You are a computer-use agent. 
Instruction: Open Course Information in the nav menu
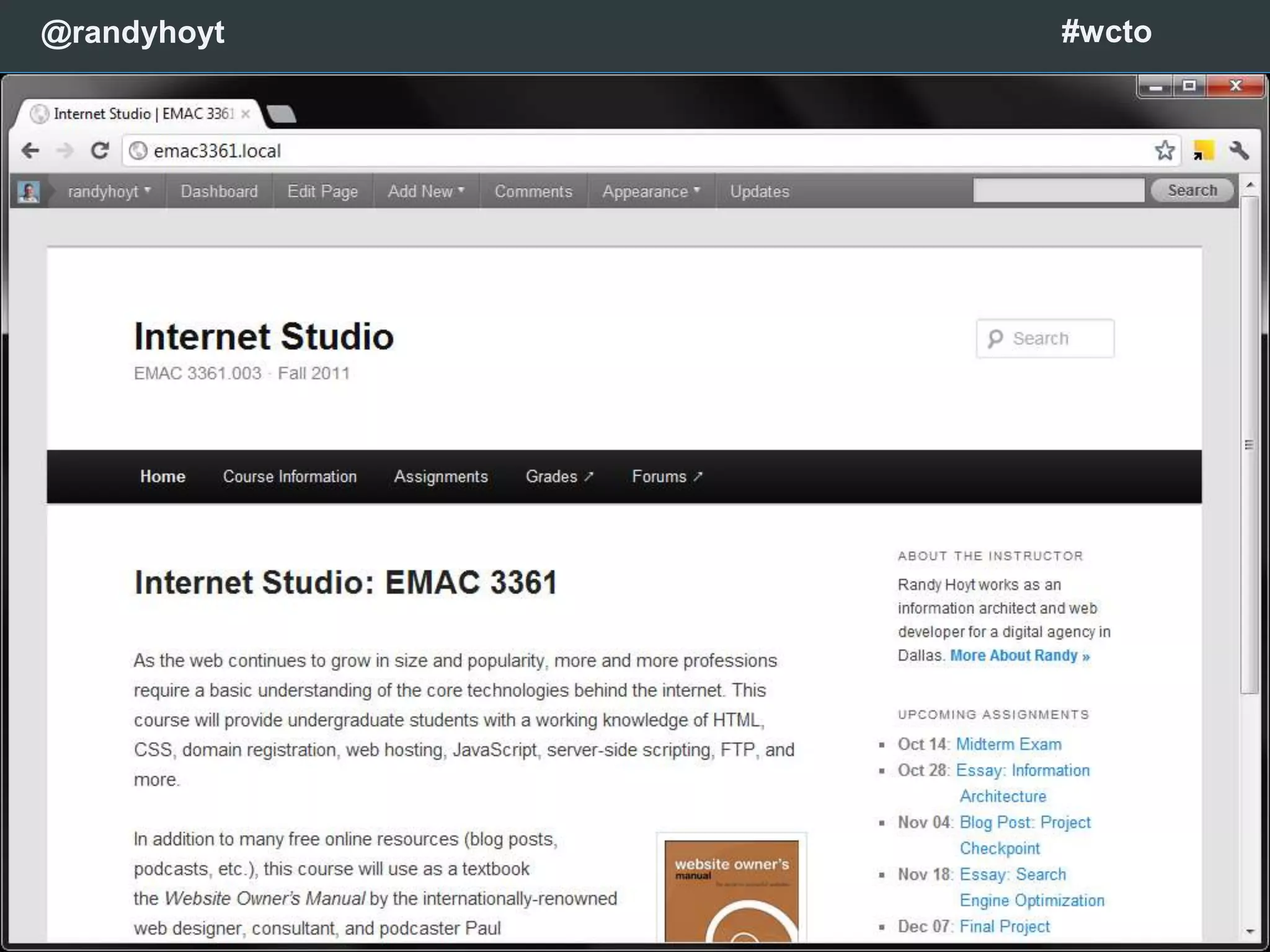click(290, 477)
